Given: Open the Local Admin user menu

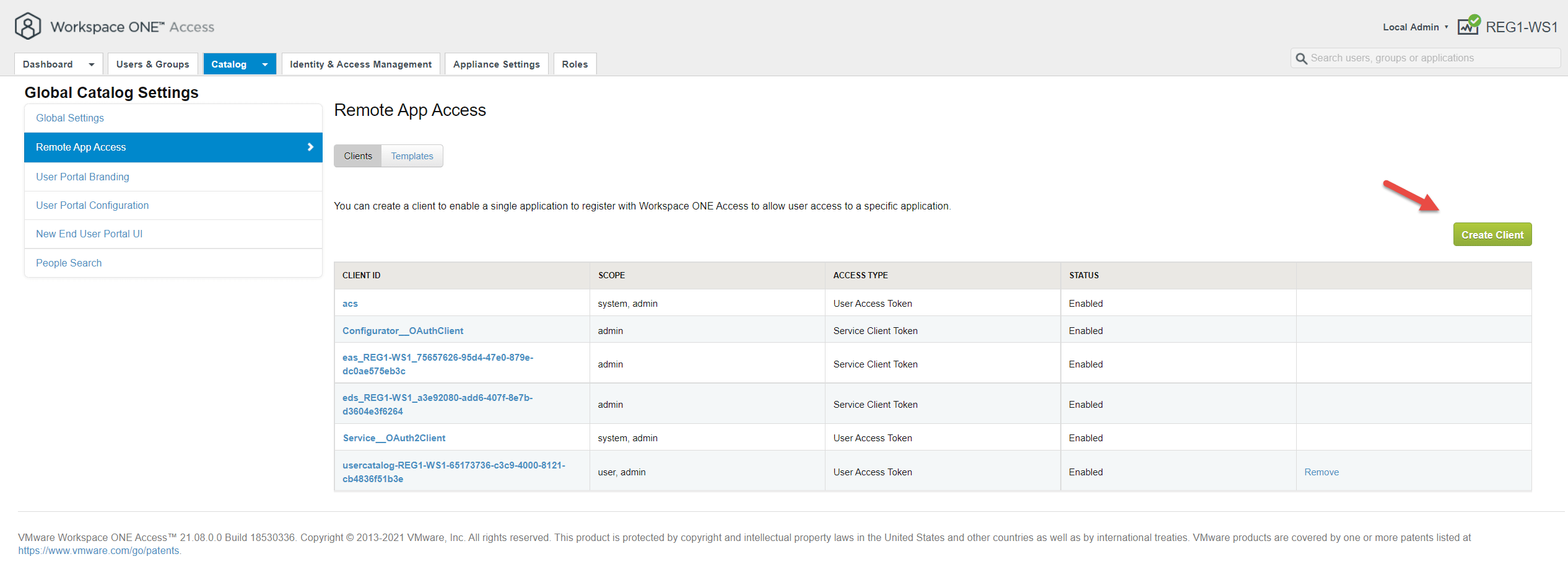Looking at the screenshot, I should (x=1416, y=27).
